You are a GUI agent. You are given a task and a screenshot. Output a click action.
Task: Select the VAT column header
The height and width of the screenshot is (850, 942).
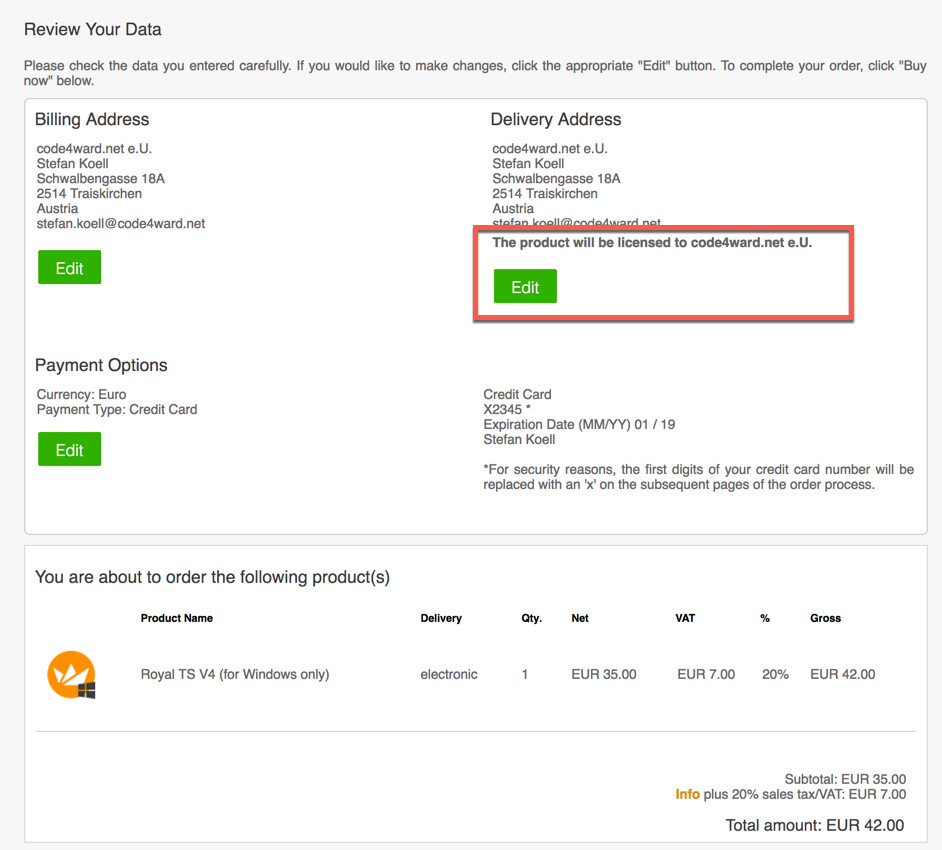click(x=686, y=618)
